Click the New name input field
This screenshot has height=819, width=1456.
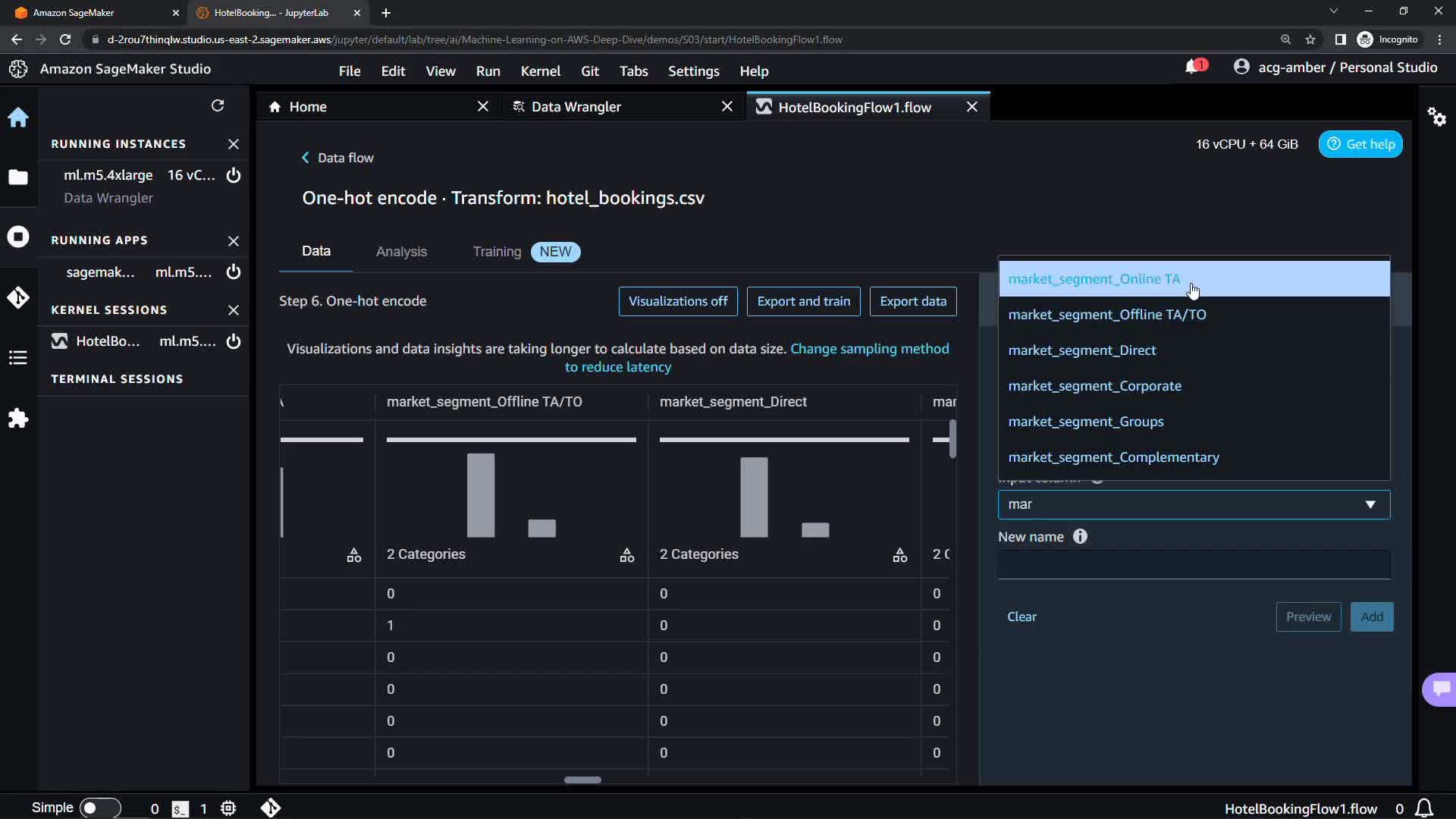pos(1194,565)
